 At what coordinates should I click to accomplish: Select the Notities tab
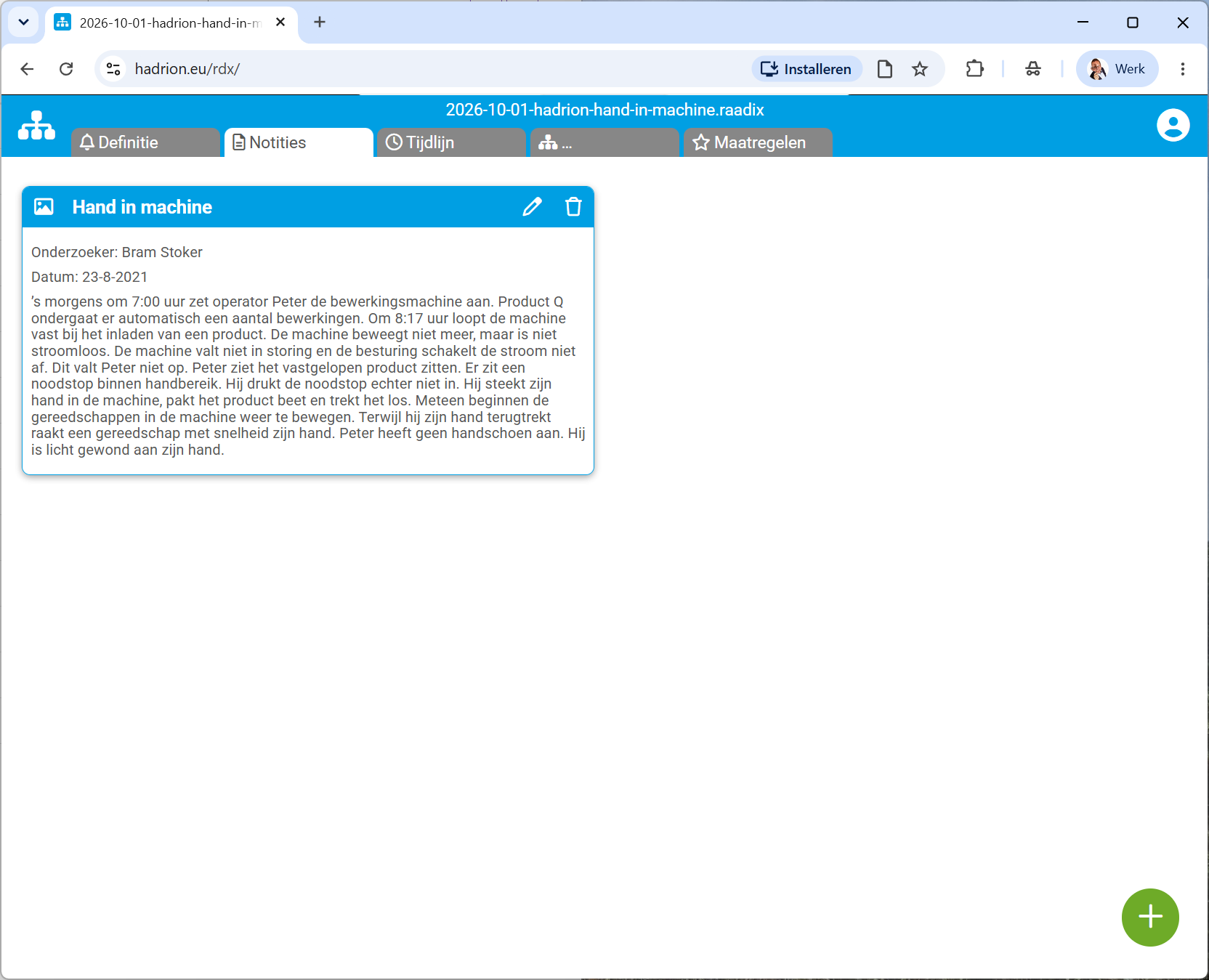click(x=299, y=142)
